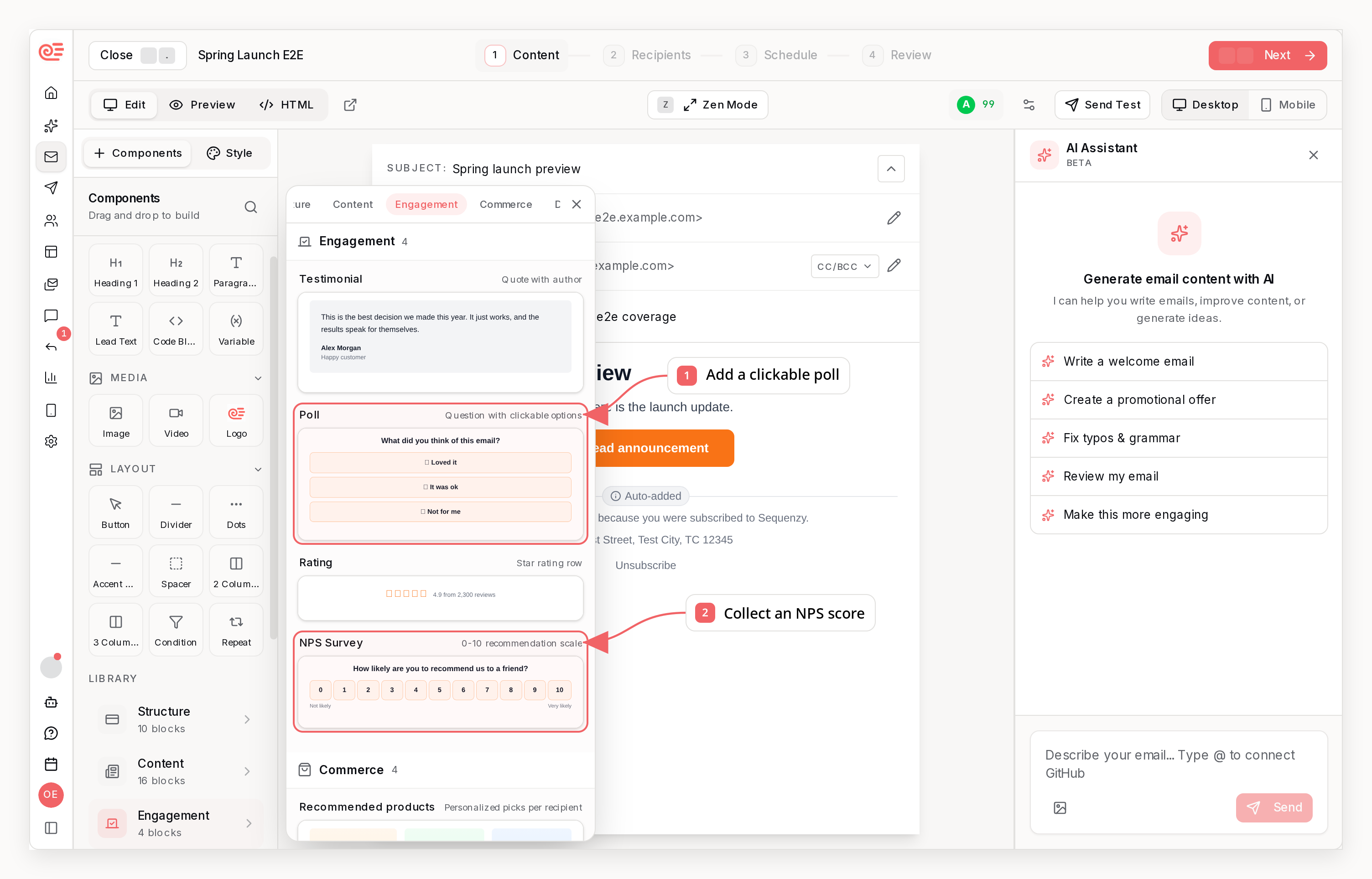Insert the Testimonial block preview
Image resolution: width=1372 pixels, height=879 pixels.
click(440, 342)
